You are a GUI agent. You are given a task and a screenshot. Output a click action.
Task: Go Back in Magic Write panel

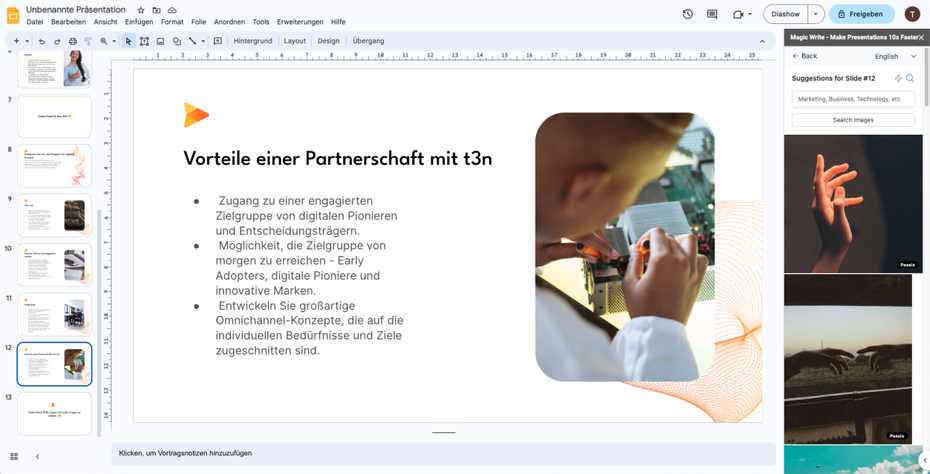coord(805,56)
